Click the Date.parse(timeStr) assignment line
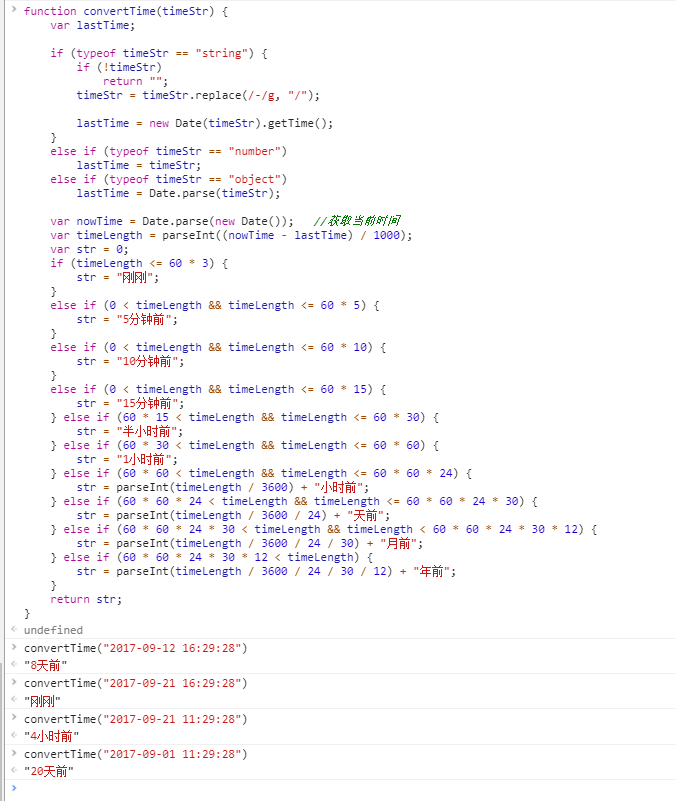676x801 pixels. (x=178, y=194)
